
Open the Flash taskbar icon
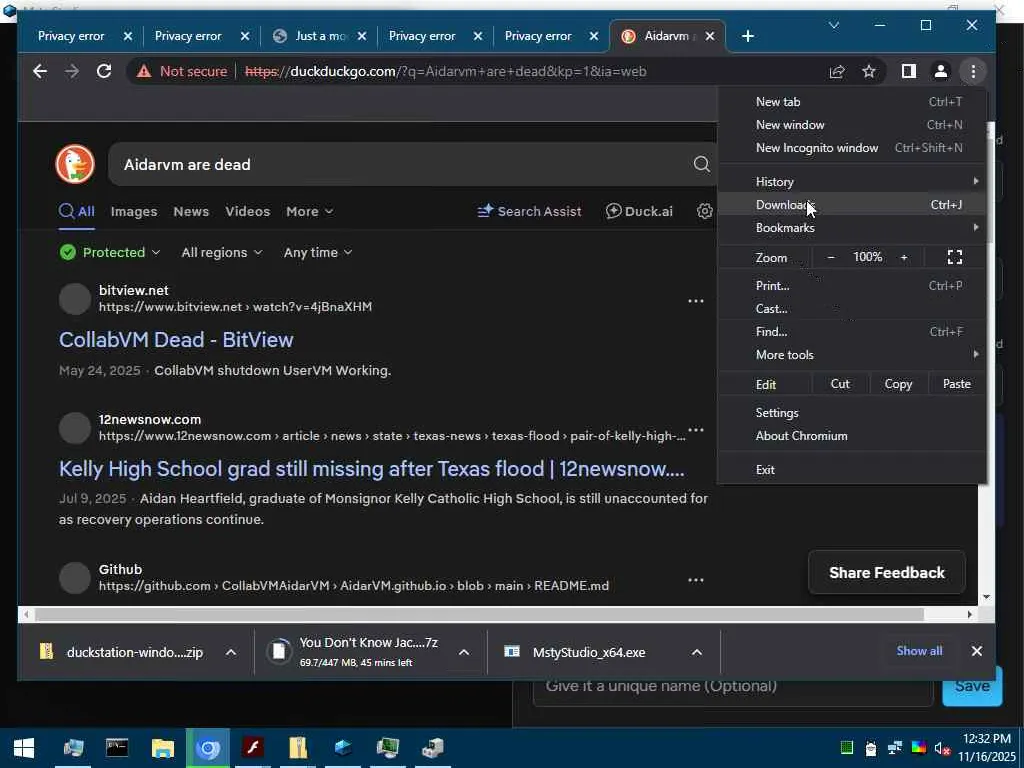click(x=253, y=748)
